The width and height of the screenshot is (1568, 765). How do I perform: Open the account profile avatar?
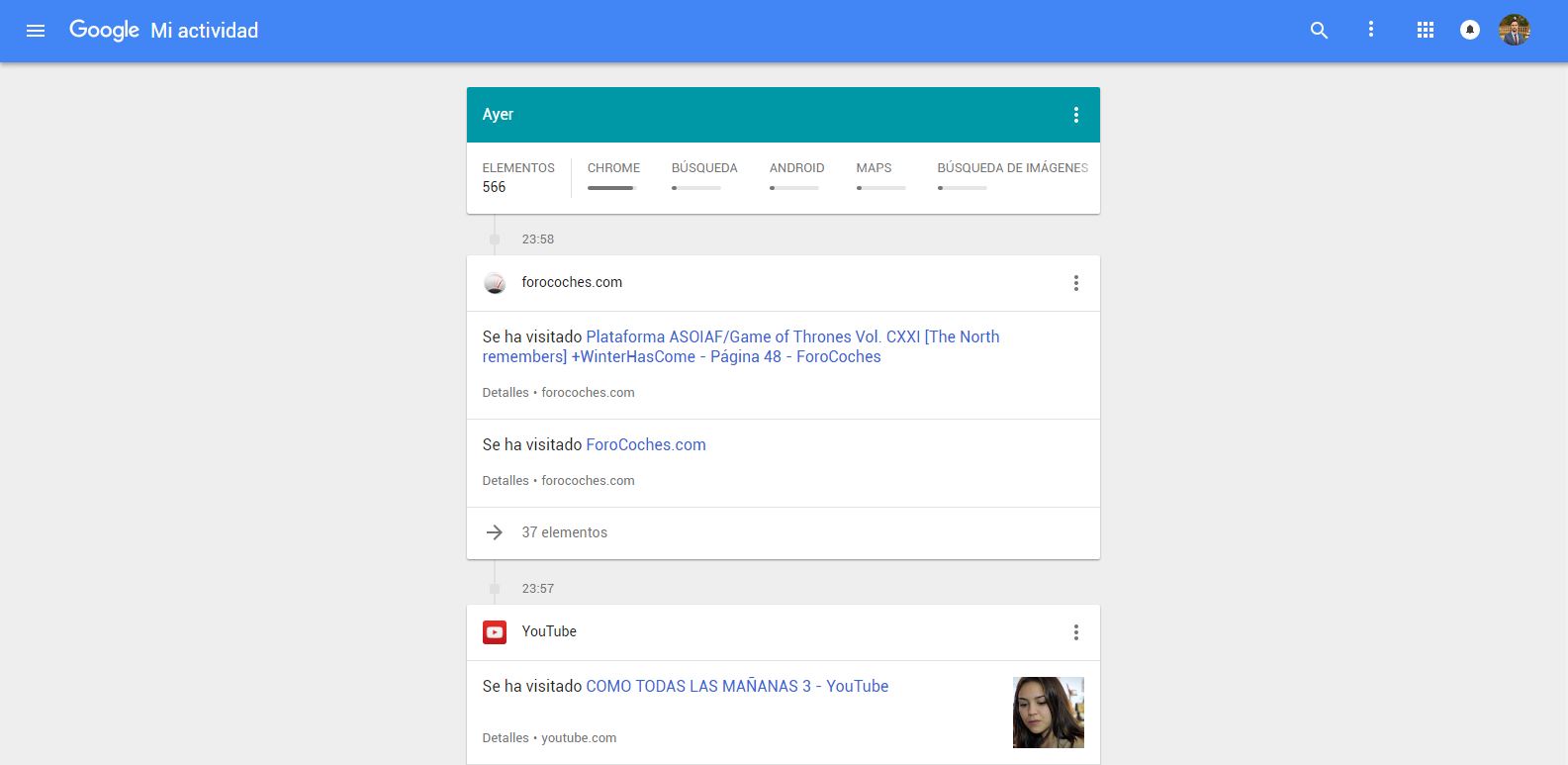point(1515,30)
